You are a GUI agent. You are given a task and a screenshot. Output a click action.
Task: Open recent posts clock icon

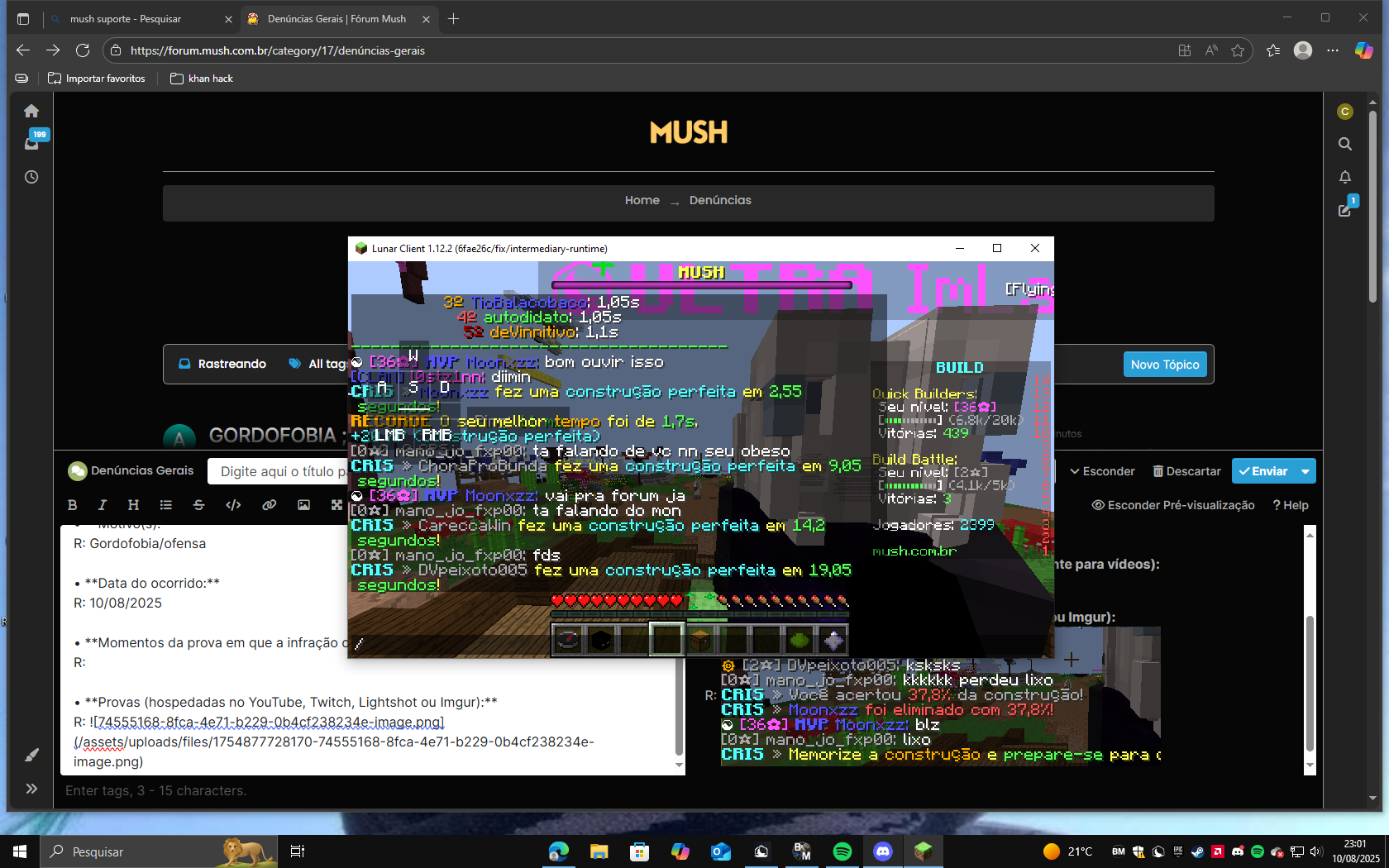coord(31,177)
